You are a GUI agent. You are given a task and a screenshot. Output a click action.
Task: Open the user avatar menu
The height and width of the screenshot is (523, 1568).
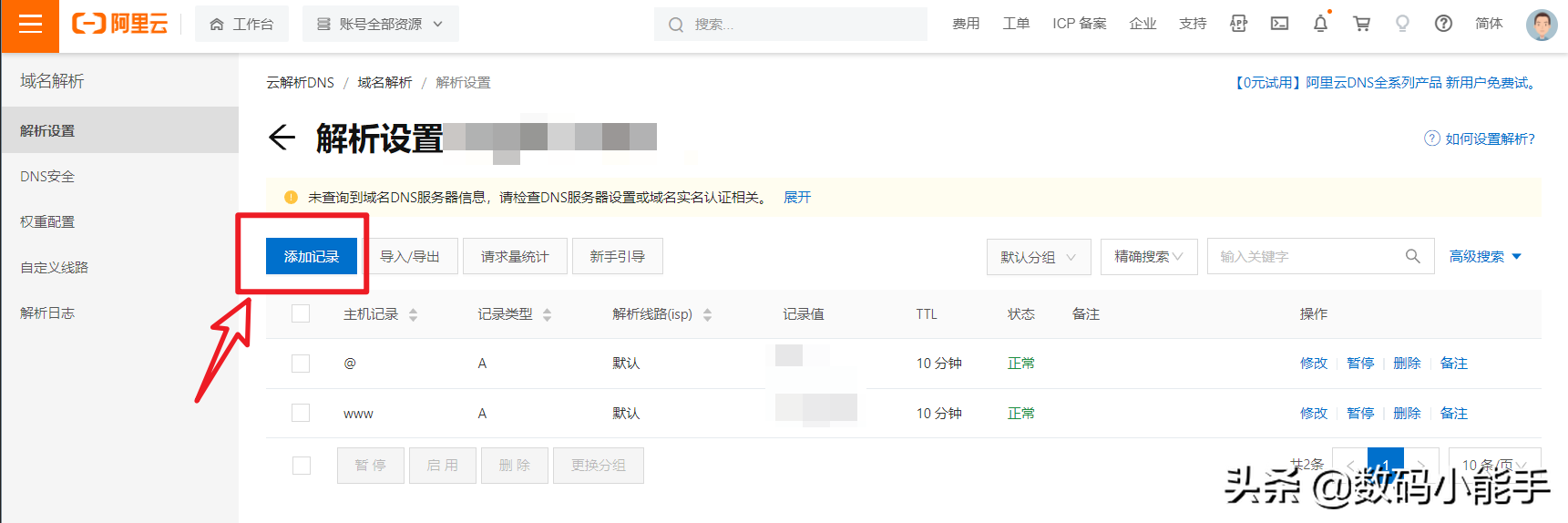1542,25
